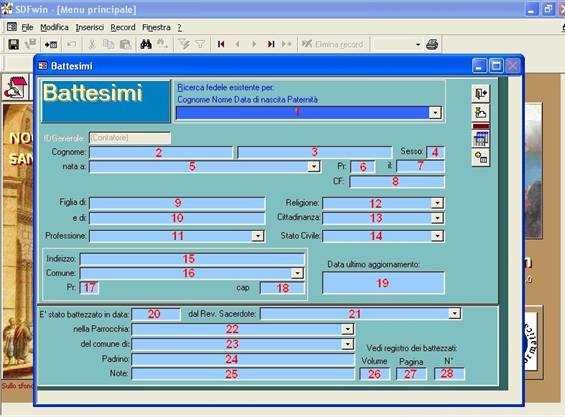Screen dimensions: 565x417
Task: Open the Professione dropdown arrow
Action: point(258,236)
